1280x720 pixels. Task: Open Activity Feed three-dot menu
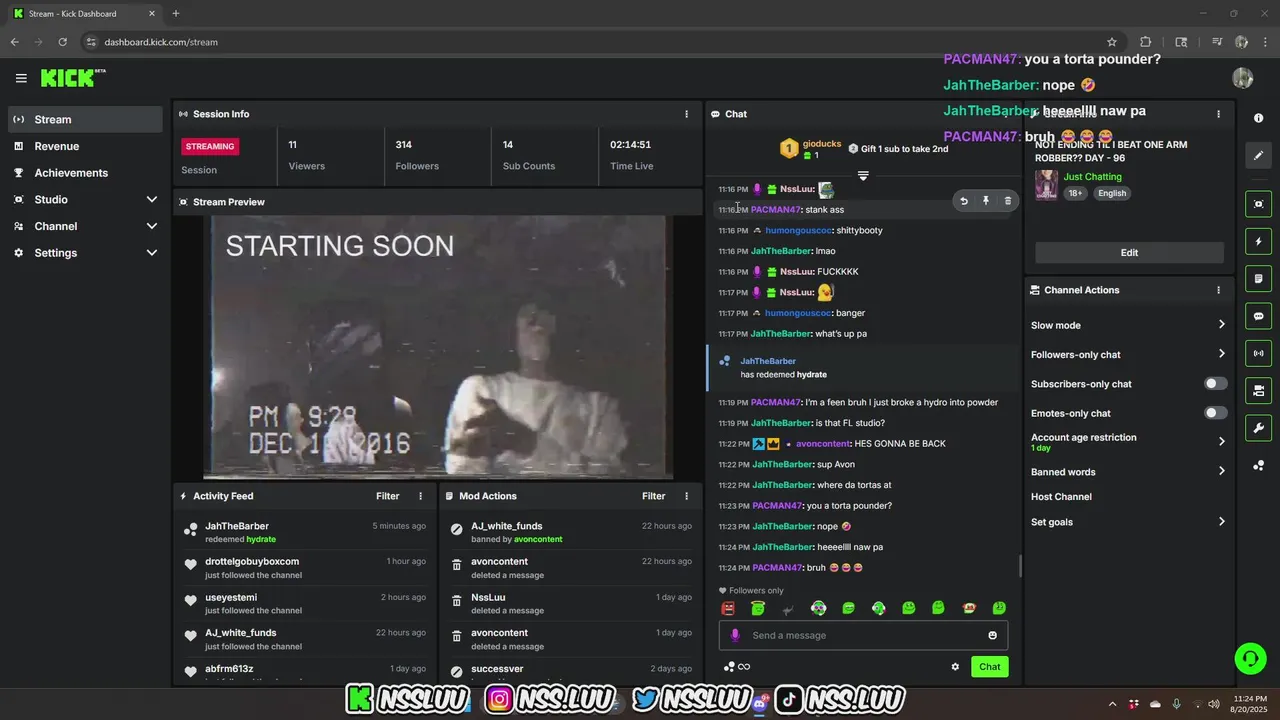pyautogui.click(x=420, y=496)
